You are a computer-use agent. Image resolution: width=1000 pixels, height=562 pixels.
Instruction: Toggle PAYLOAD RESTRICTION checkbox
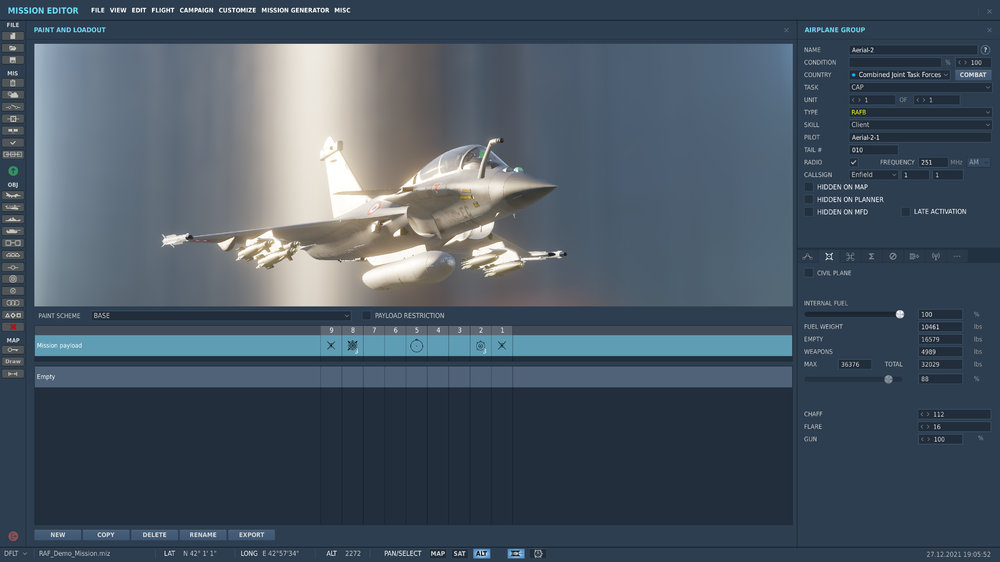click(x=367, y=316)
